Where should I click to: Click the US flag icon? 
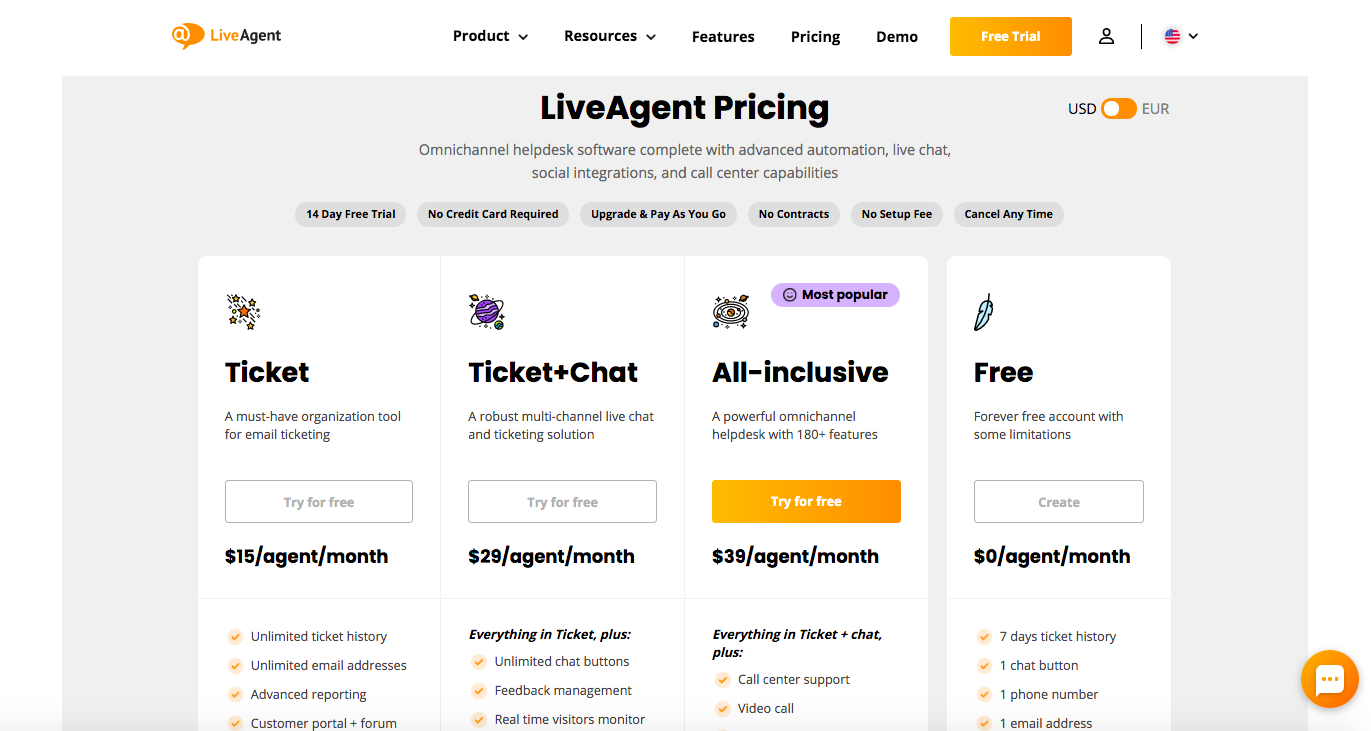(x=1172, y=36)
